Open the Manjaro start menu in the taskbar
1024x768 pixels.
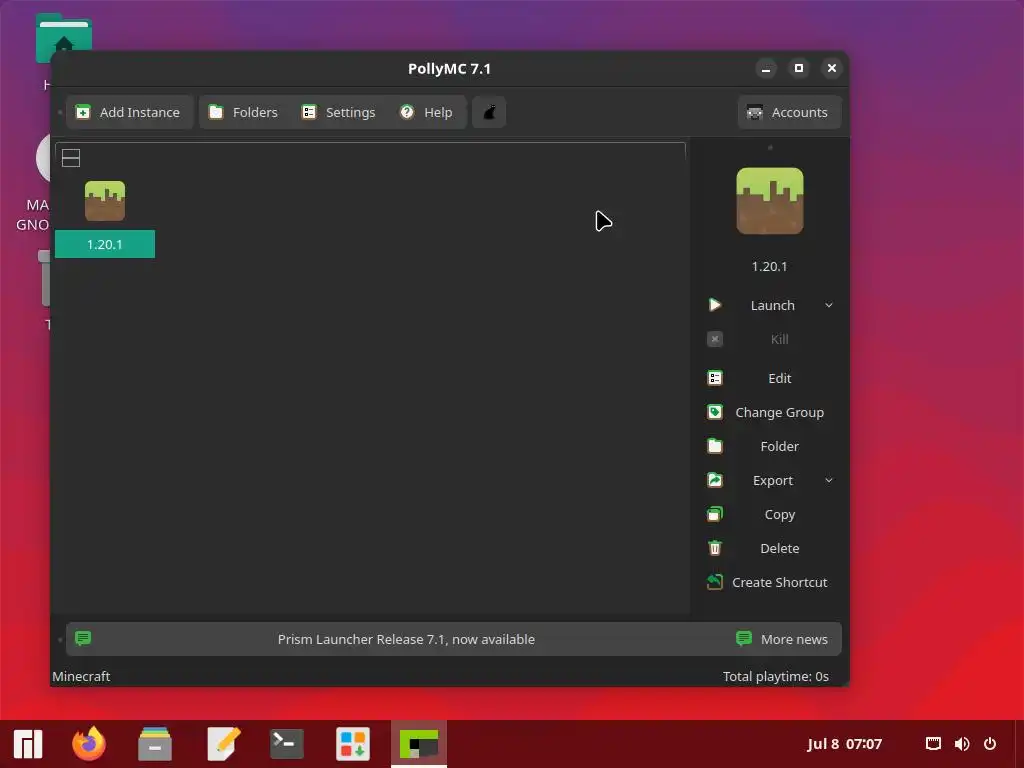click(27, 744)
